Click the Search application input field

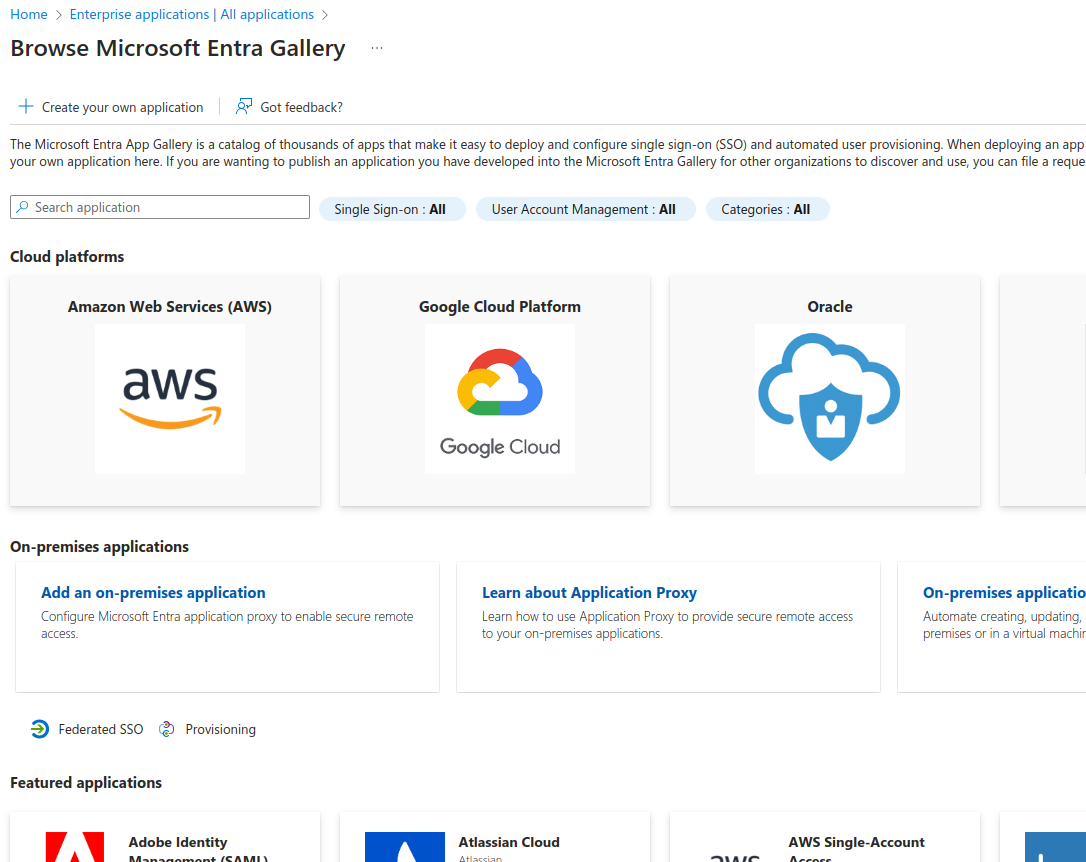point(160,207)
